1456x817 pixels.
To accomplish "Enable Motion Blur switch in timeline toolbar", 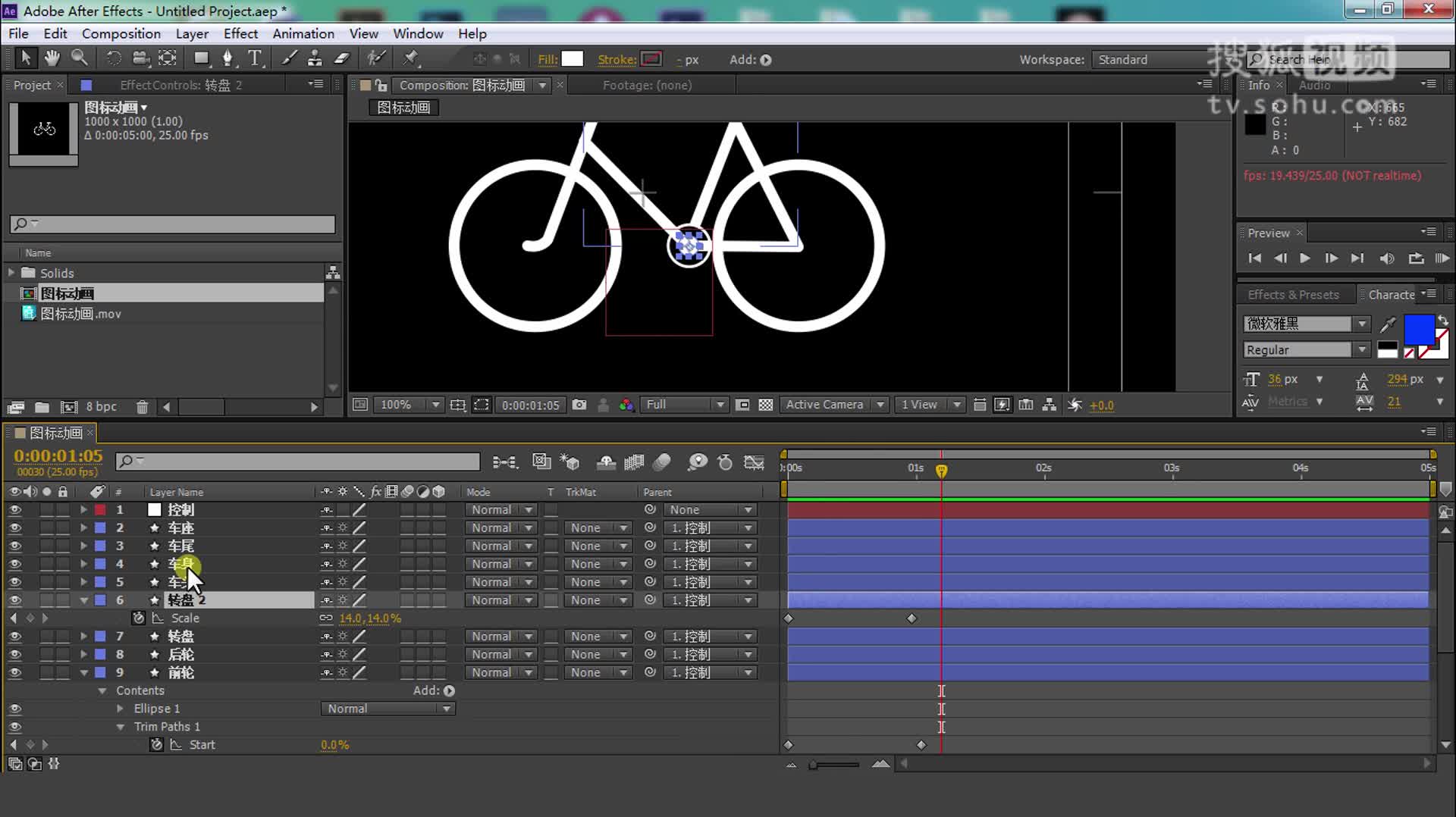I will 662,462.
